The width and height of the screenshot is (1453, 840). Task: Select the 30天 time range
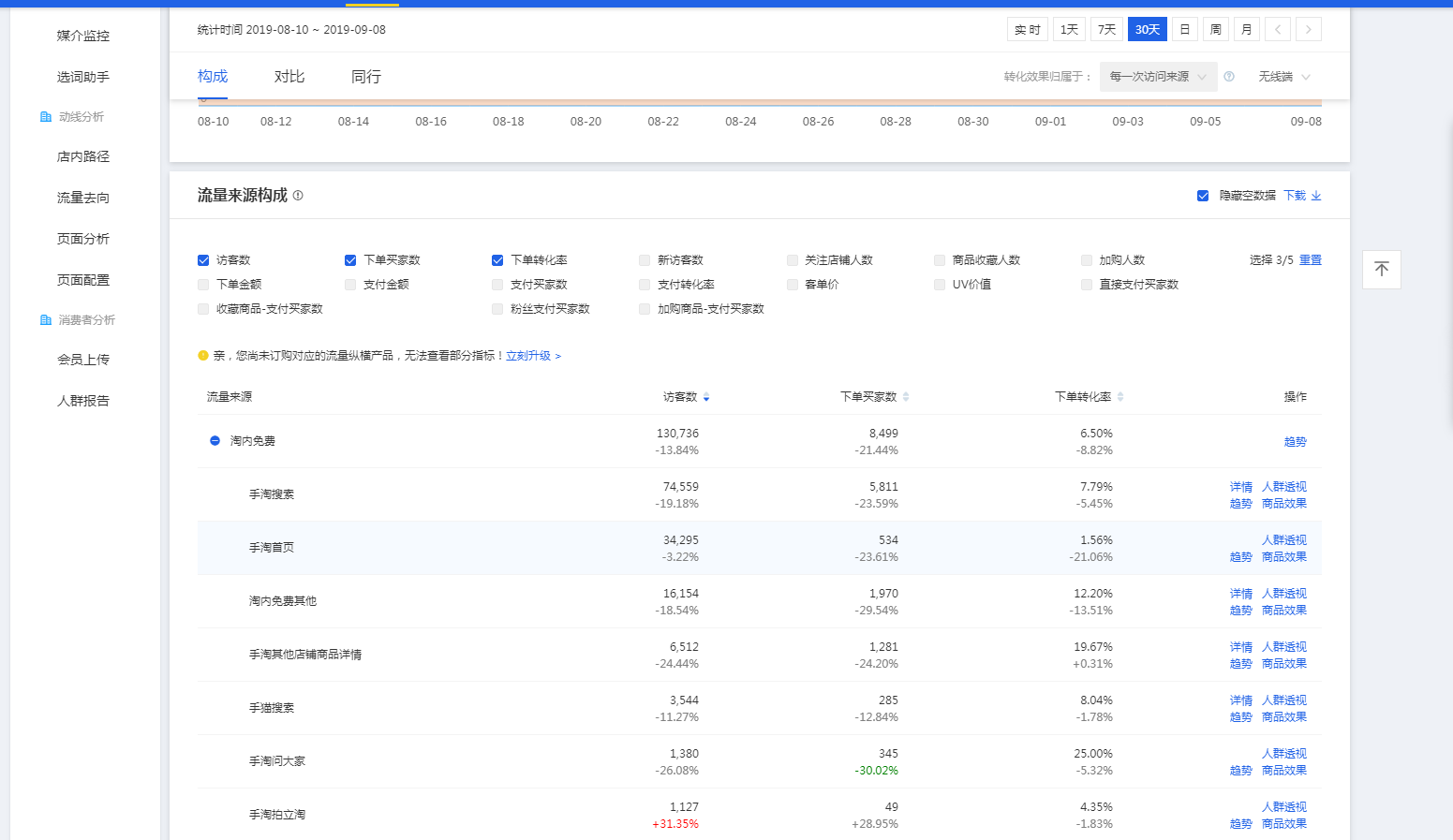1148,30
